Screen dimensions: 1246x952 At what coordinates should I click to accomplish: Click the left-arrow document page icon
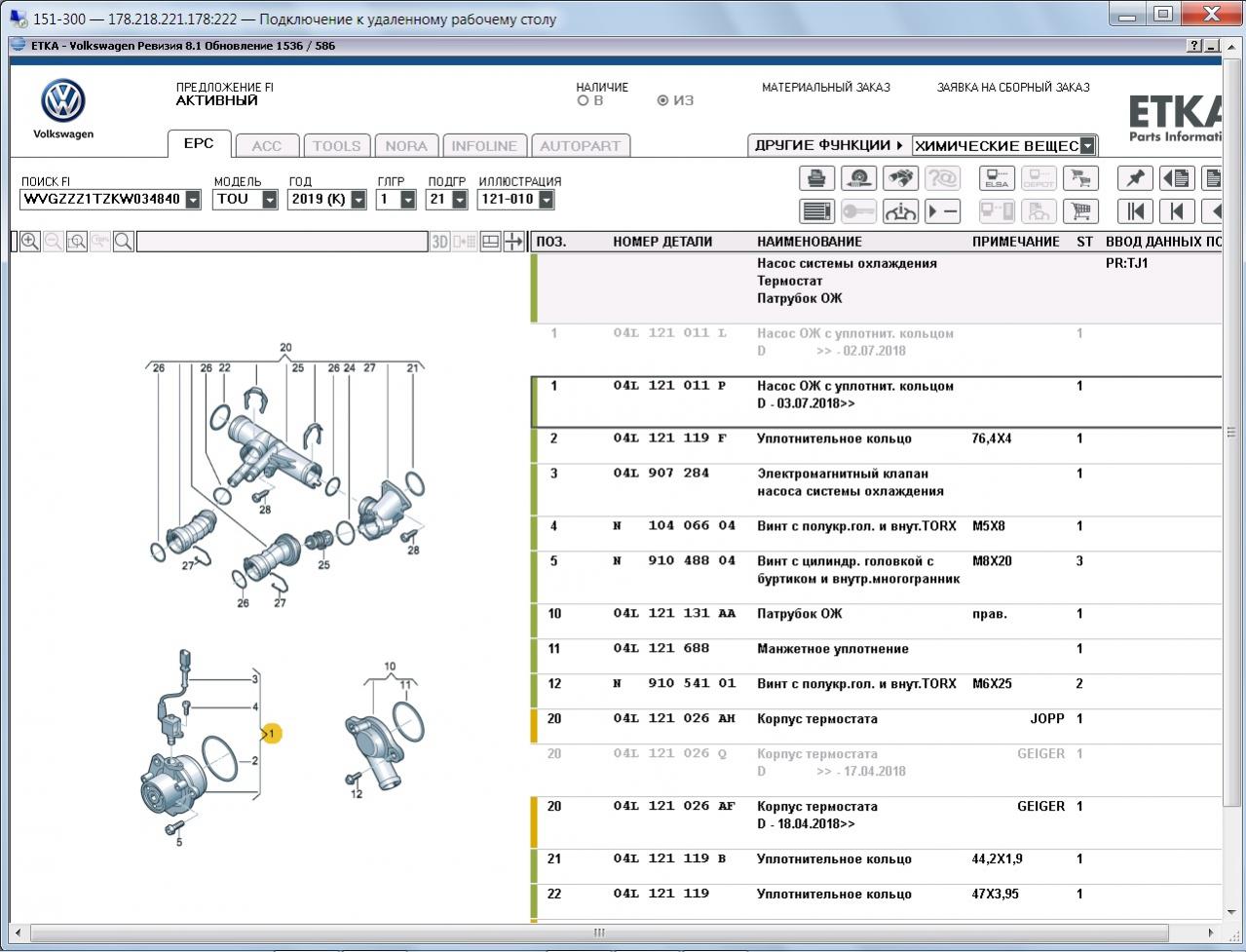click(1177, 178)
